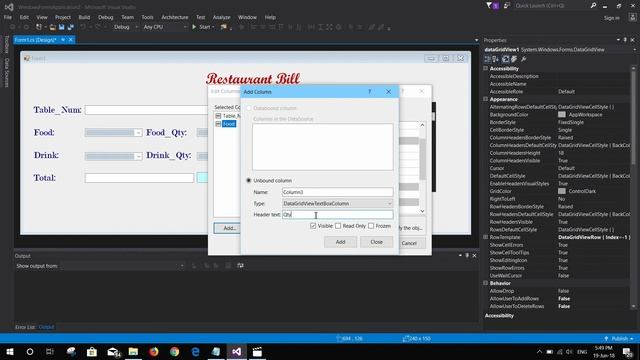Open the Drink combo box on the form
Image resolution: width=640 pixels, height=360 pixels.
click(x=113, y=156)
